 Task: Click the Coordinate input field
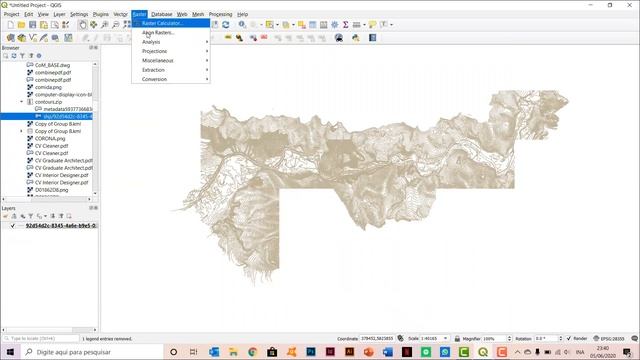click(378, 339)
